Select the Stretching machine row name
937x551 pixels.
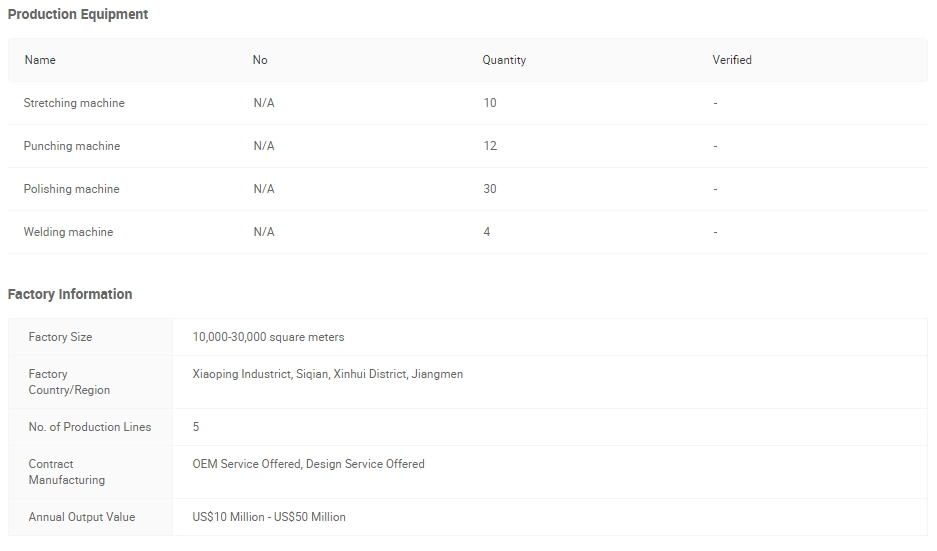point(74,103)
